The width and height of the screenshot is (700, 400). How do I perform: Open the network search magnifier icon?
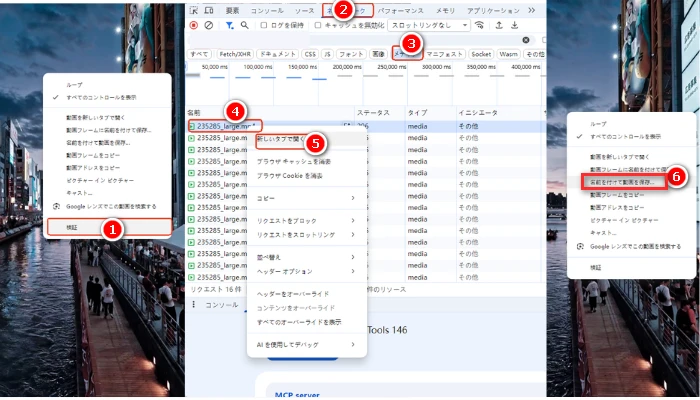pyautogui.click(x=245, y=25)
